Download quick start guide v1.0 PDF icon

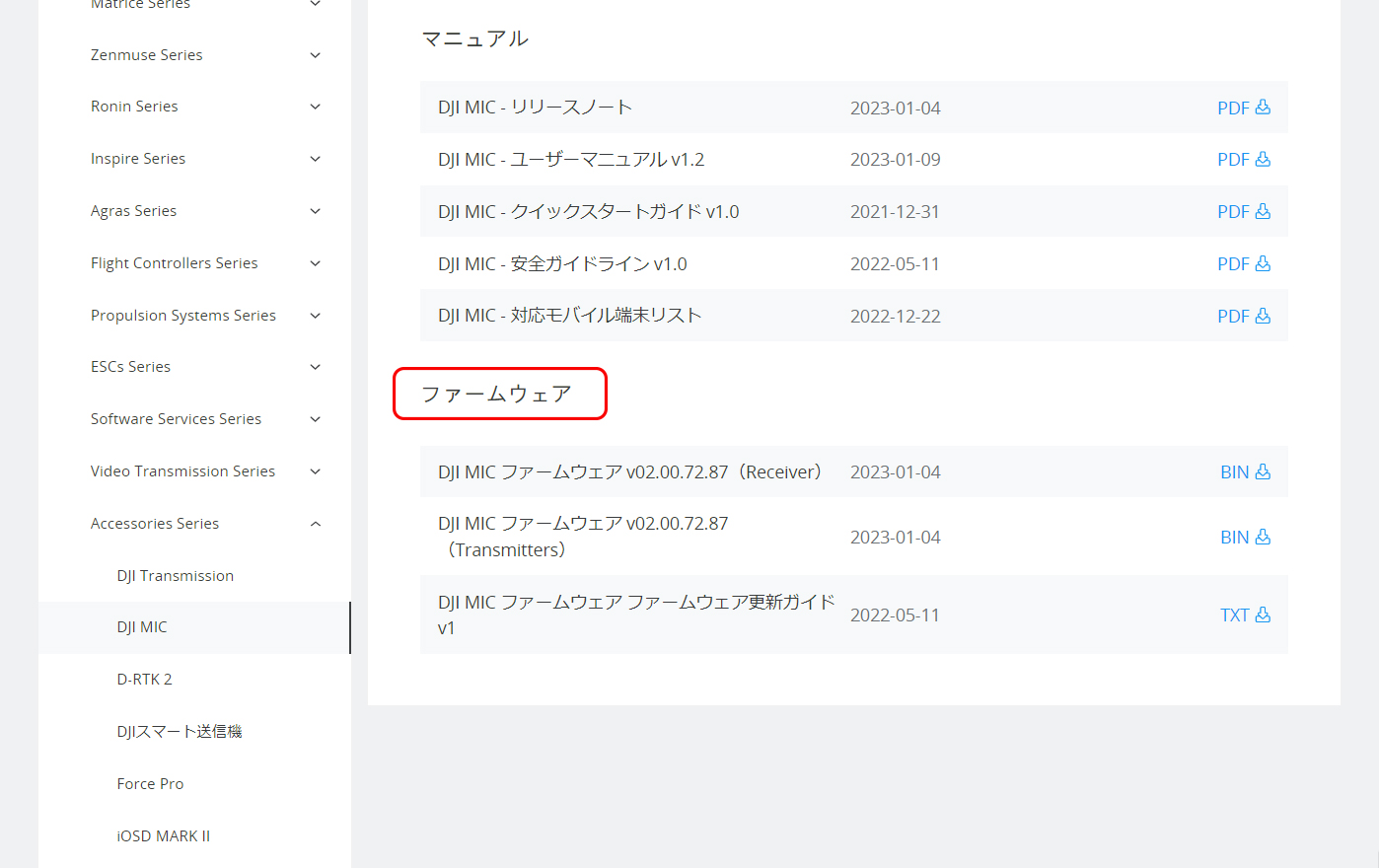point(1262,212)
